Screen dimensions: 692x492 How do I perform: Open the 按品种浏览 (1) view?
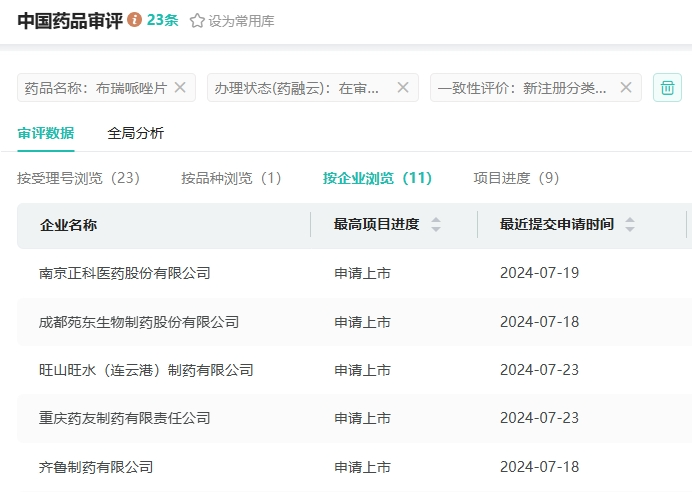coord(231,178)
